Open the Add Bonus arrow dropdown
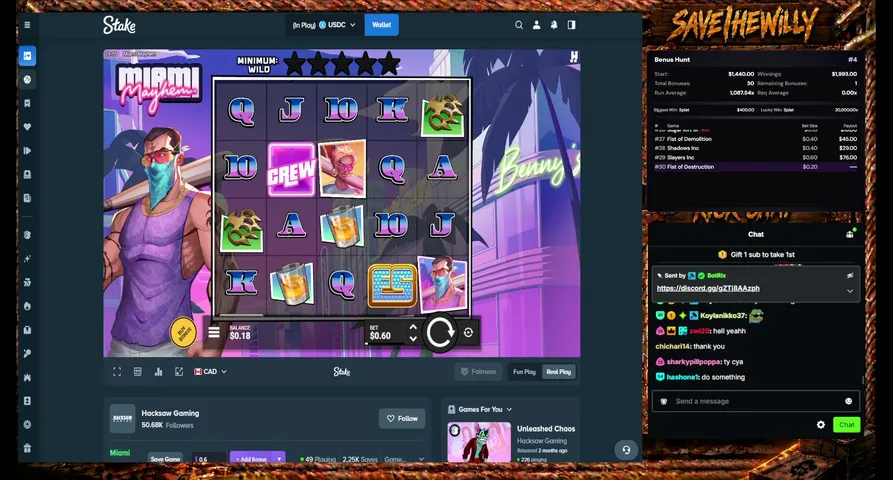 pos(279,459)
